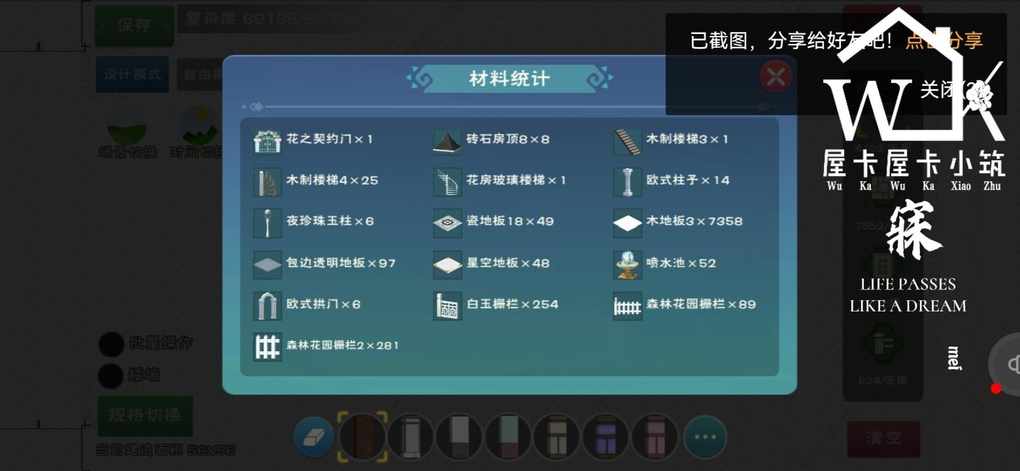Screen dimensions: 1020x471
Task: Pick the pink window door icon
Action: click(x=655, y=437)
